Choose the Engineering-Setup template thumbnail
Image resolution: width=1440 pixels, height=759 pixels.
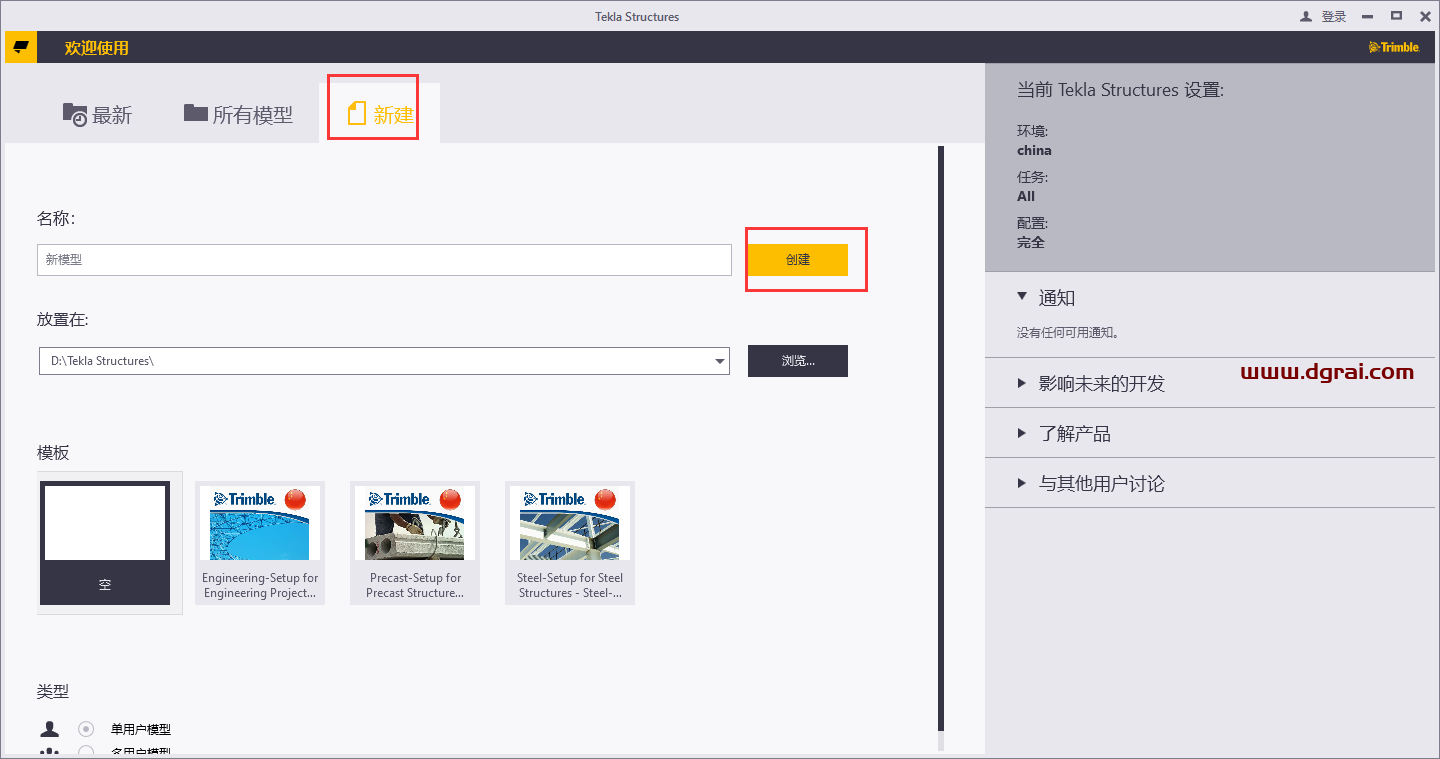[260, 543]
